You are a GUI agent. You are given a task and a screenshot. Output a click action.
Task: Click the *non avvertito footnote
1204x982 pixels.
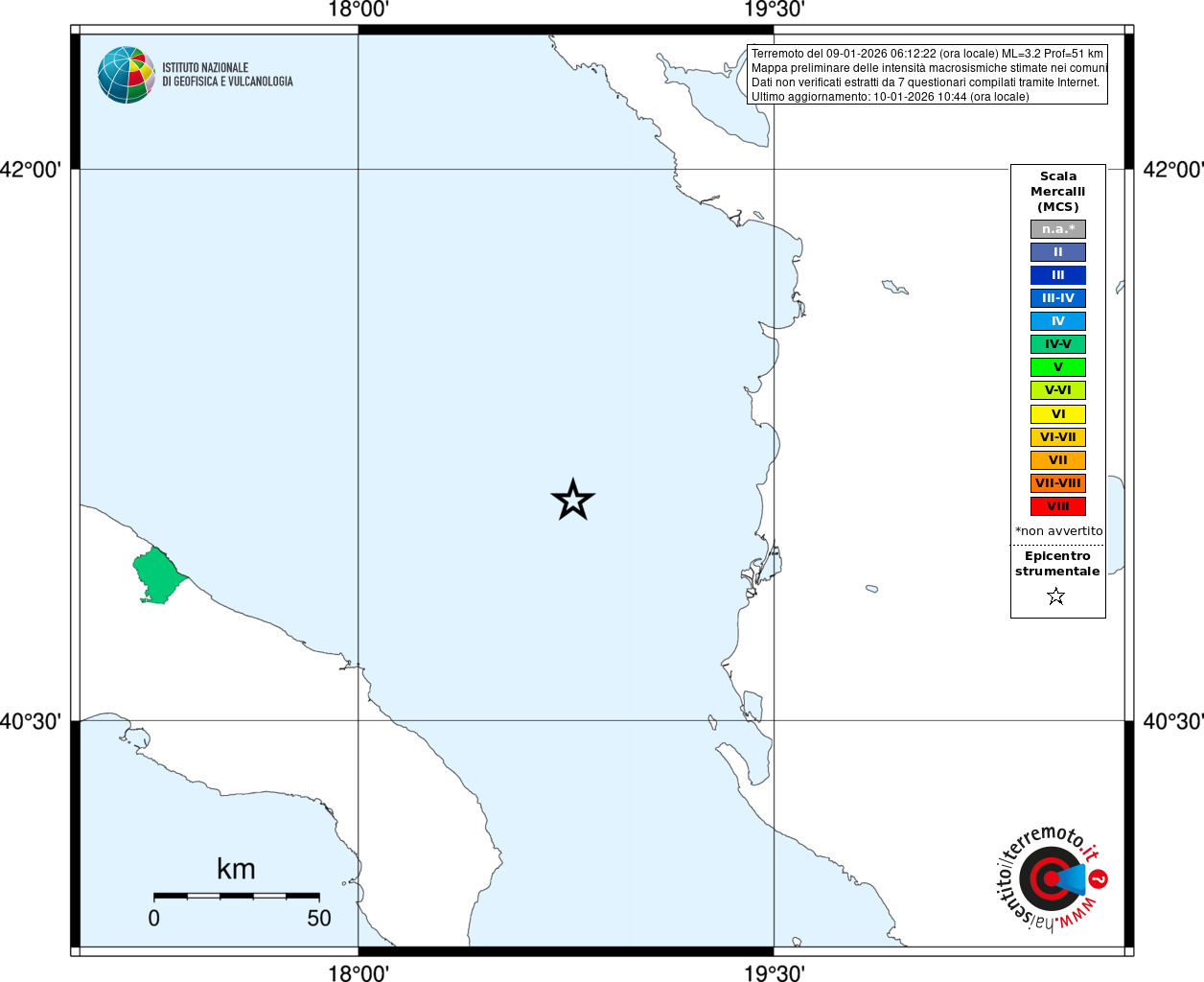1058,530
